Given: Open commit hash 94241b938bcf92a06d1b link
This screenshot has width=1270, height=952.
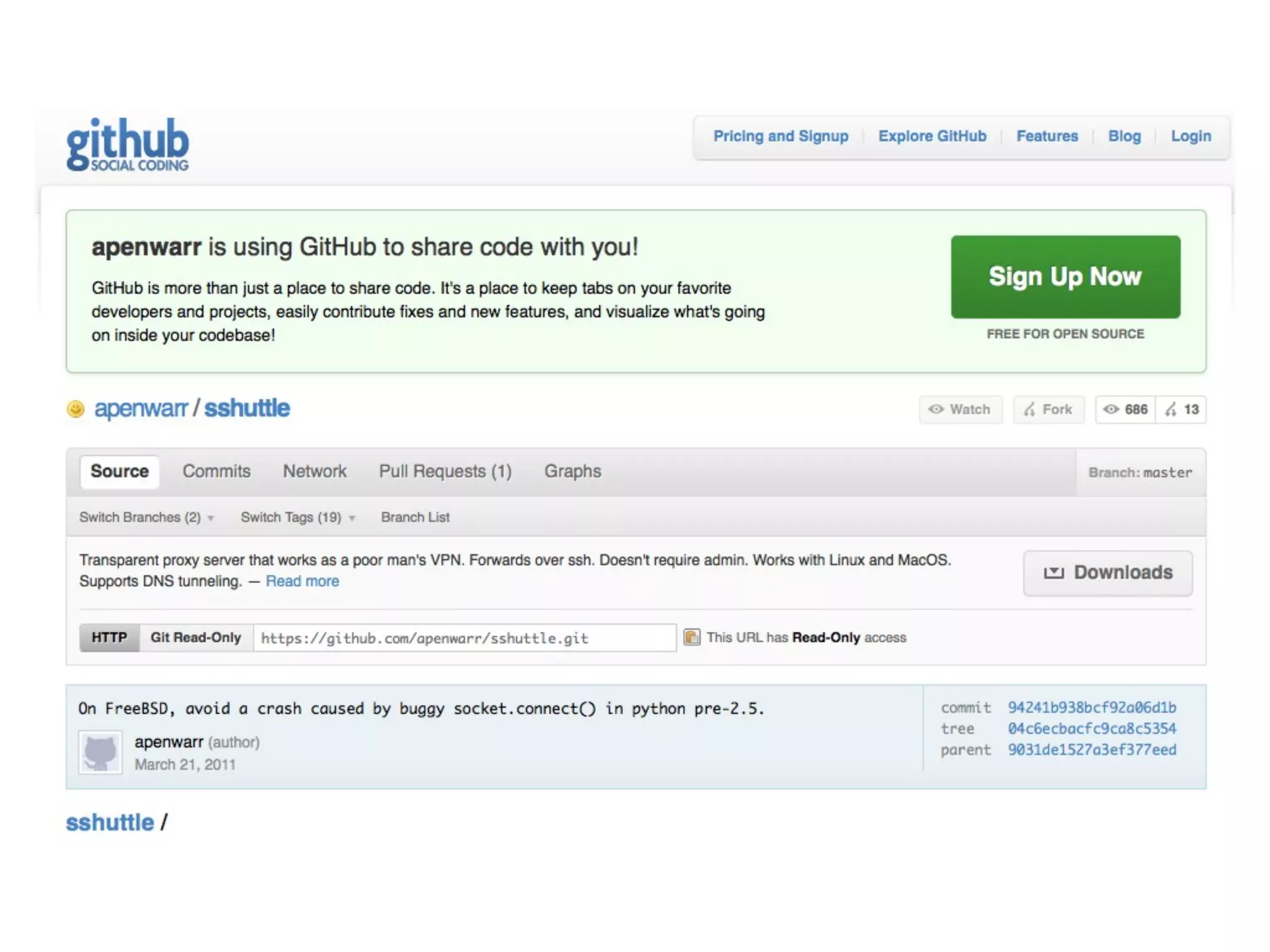Looking at the screenshot, I should click(1091, 708).
